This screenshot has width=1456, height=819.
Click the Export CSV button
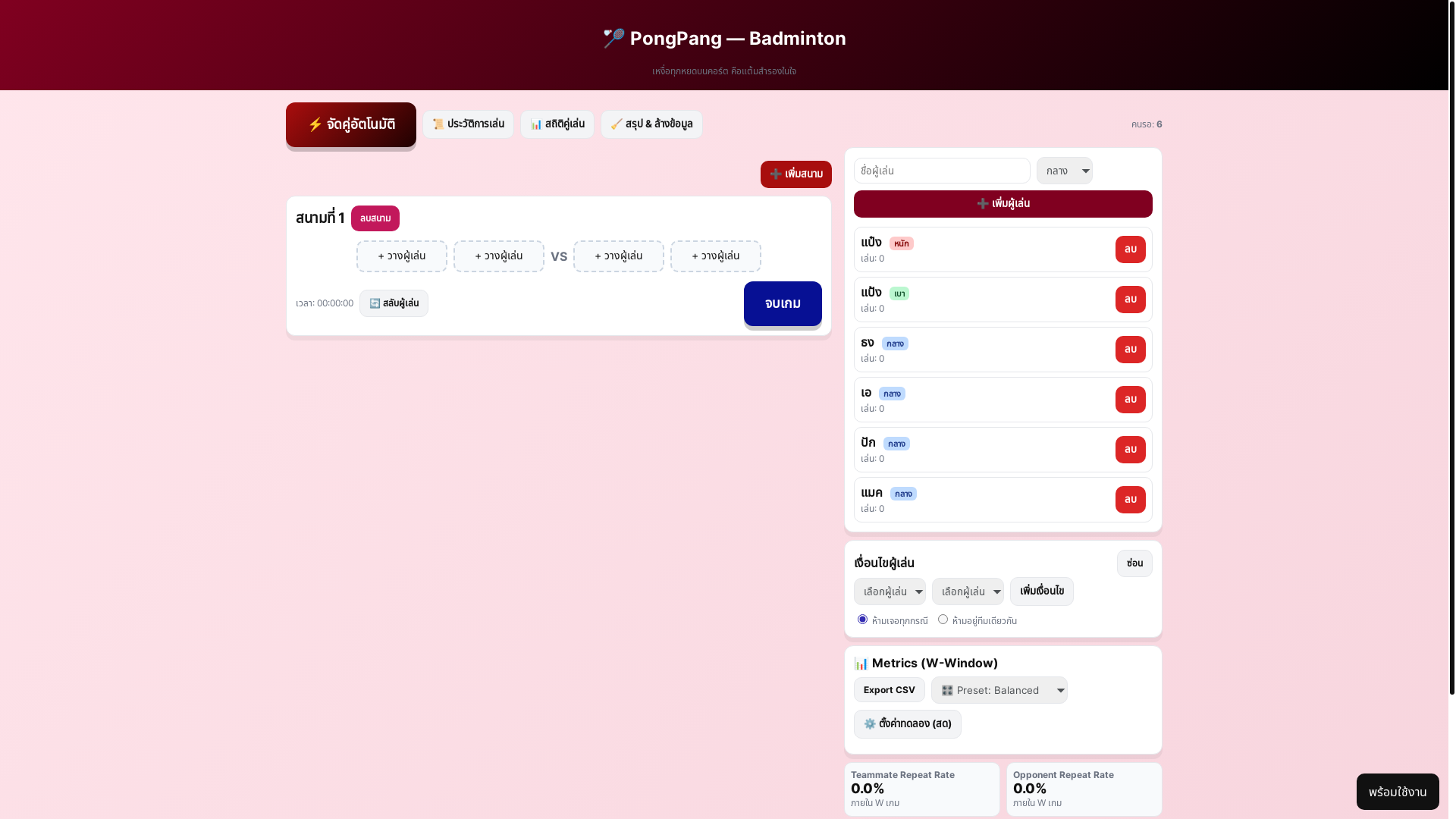tap(889, 690)
